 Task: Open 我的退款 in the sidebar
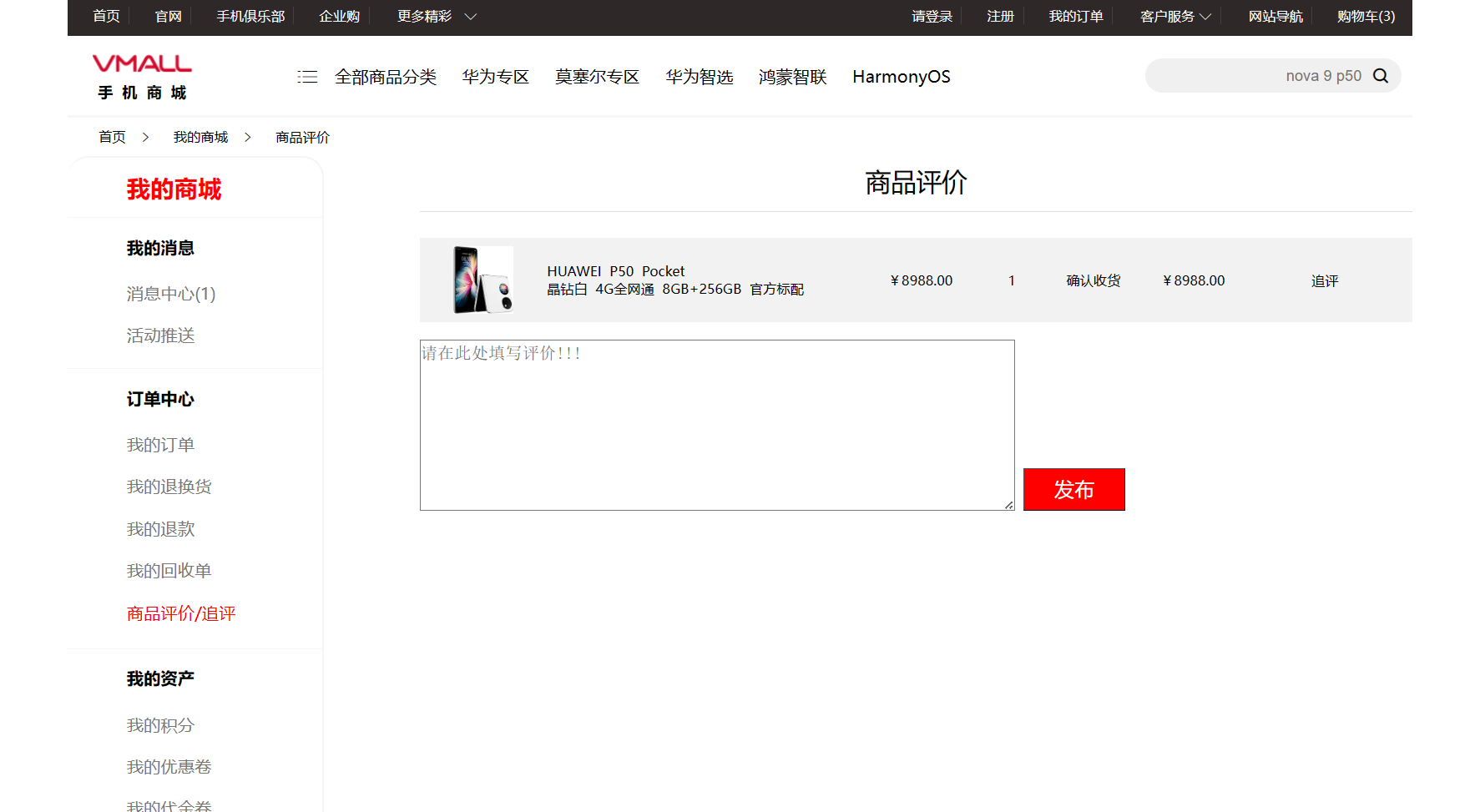coord(160,529)
